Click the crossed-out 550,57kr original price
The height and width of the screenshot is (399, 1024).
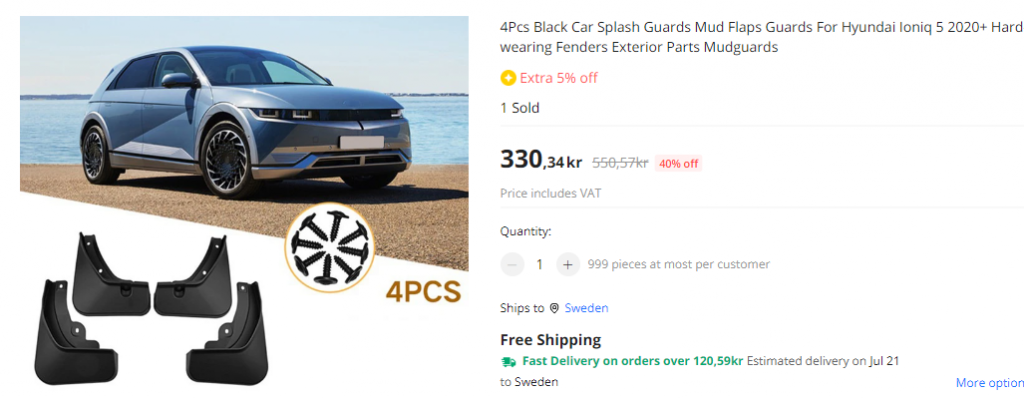(x=620, y=163)
